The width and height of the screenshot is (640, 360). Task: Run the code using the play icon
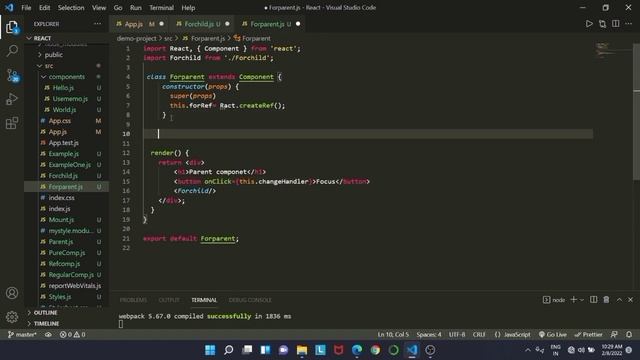point(589,24)
